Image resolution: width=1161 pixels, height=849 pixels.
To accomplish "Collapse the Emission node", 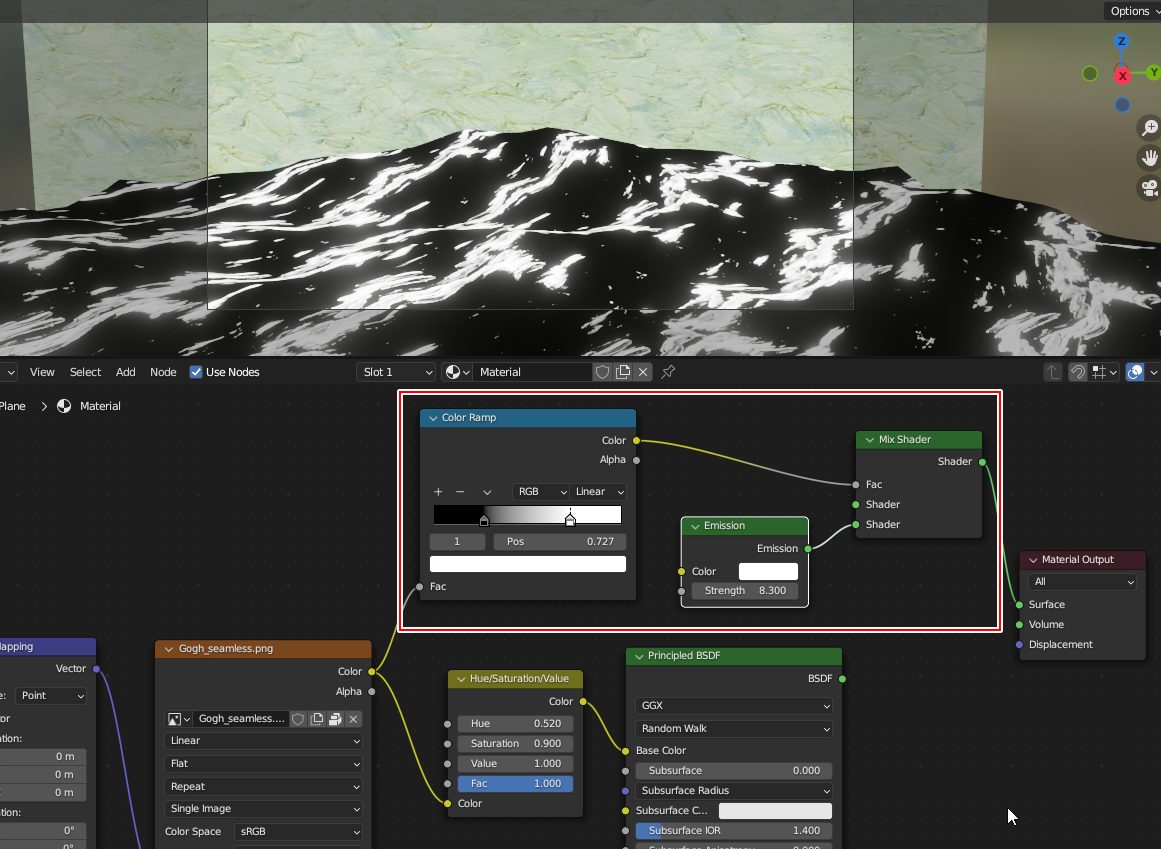I will 694,526.
